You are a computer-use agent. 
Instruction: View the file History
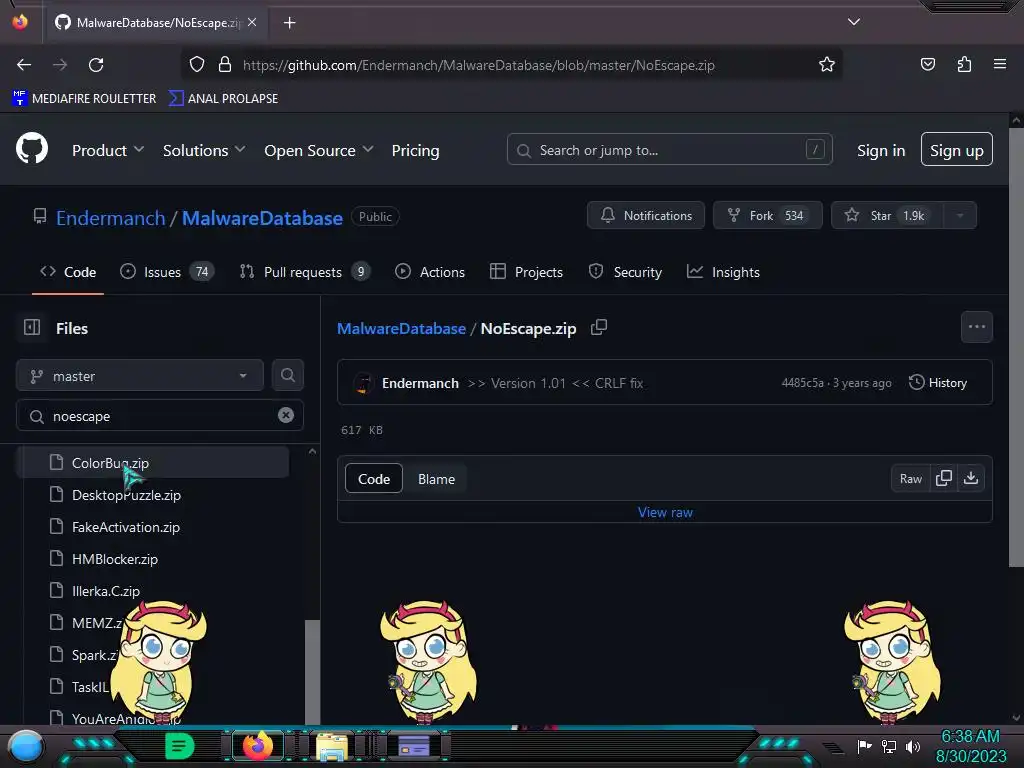(937, 383)
